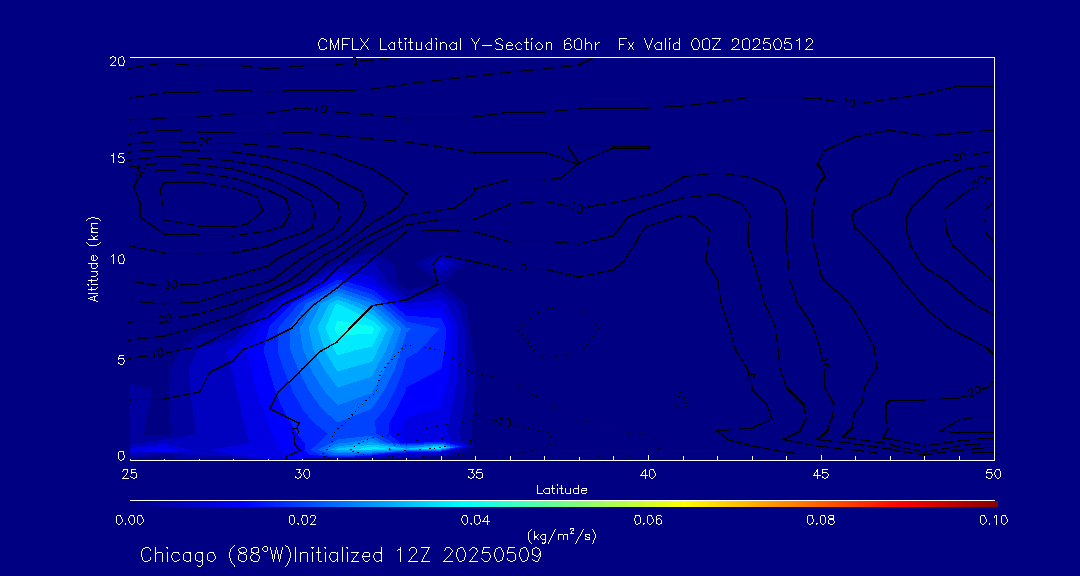The height and width of the screenshot is (576, 1080).
Task: Select the latitude 35 tick label
Action: (x=475, y=472)
